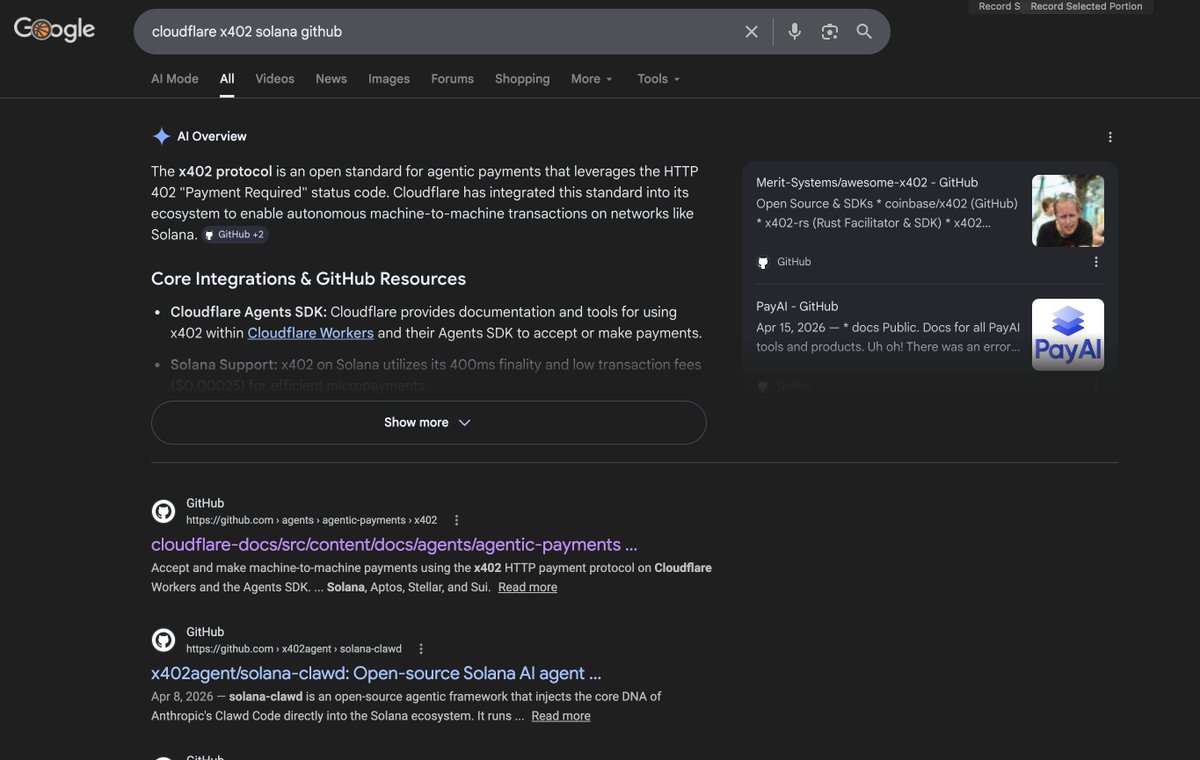1200x760 pixels.
Task: Click GitHub favicon for x402agent/solana-clawd result
Action: point(163,640)
